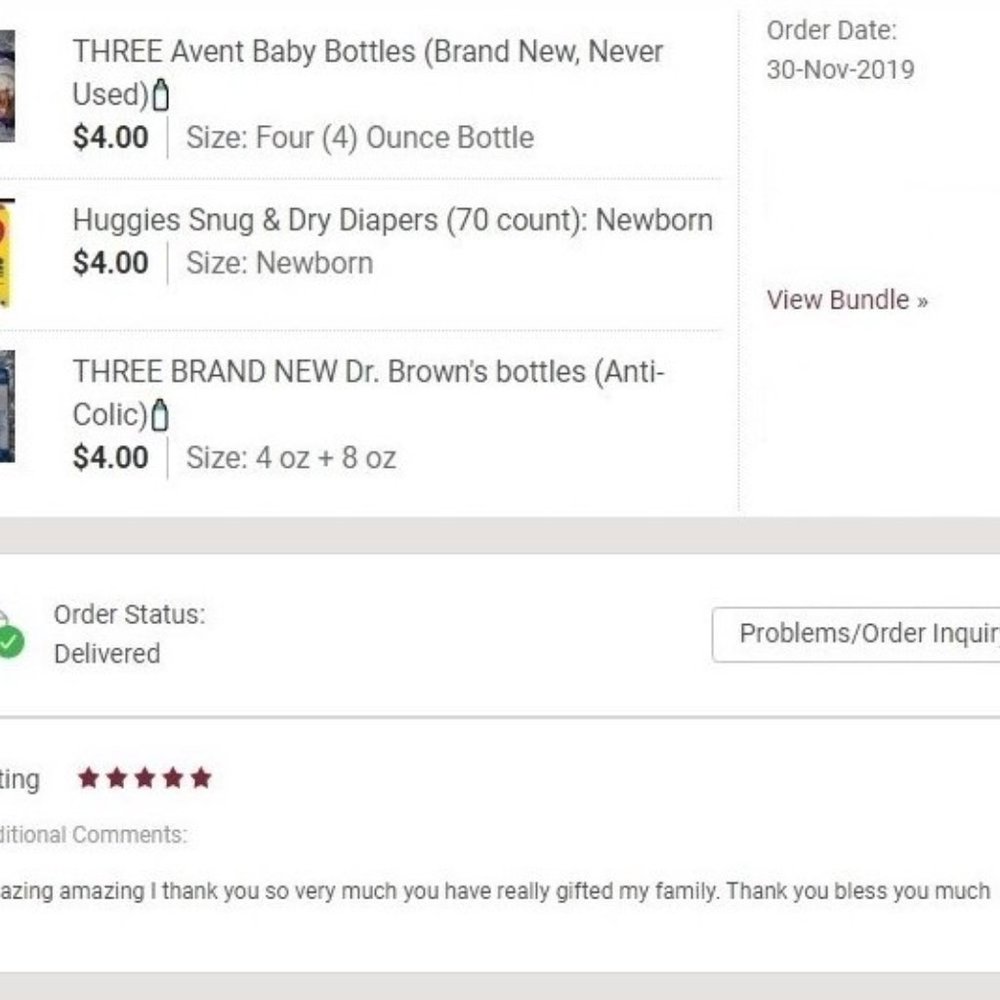Open THREE BRAND NEW Dr. Brown's bottles title
Screen dimensions: 1000x1000
pos(367,372)
